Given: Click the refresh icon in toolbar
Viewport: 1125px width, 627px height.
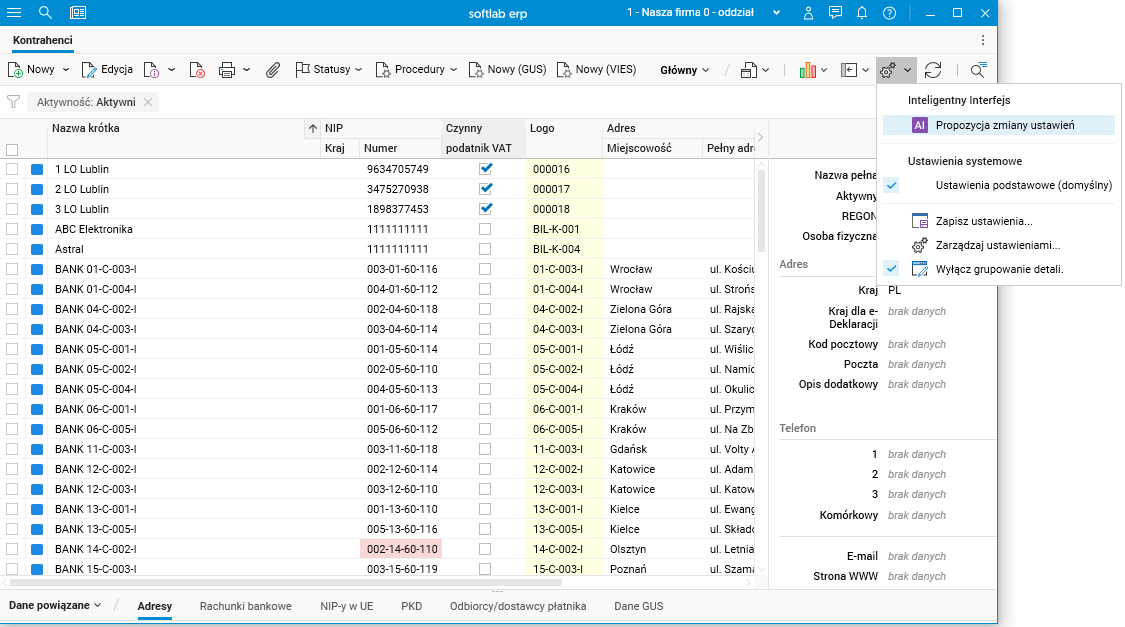Looking at the screenshot, I should click(933, 70).
